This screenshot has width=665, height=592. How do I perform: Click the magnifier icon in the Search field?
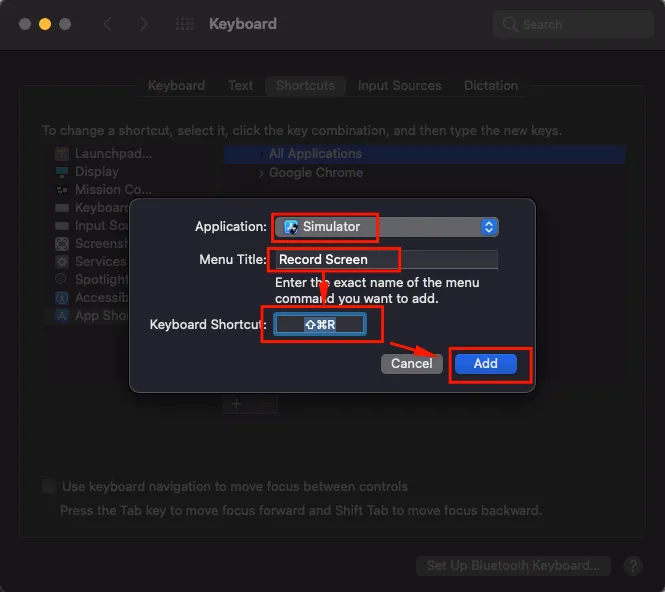(510, 24)
